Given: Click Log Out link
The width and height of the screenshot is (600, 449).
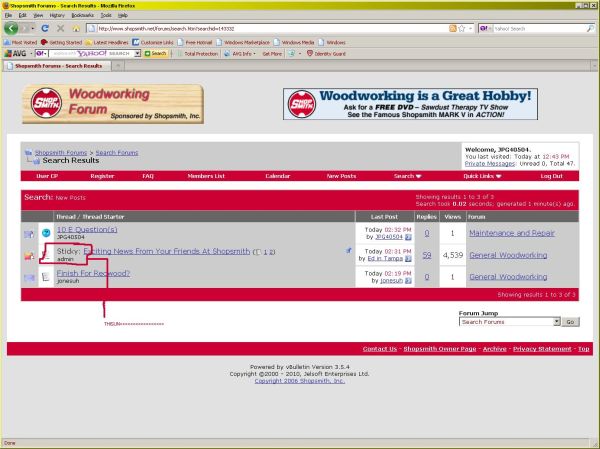Looking at the screenshot, I should click(551, 176).
